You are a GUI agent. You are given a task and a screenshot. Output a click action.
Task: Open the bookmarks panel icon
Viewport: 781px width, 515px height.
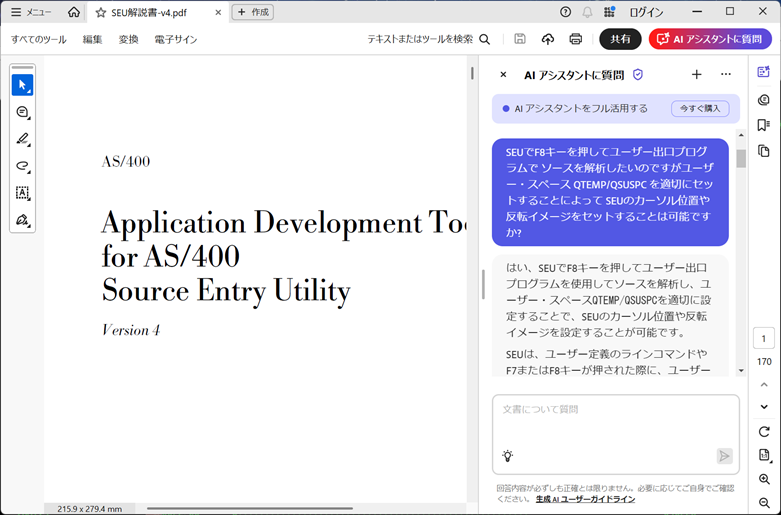click(764, 125)
